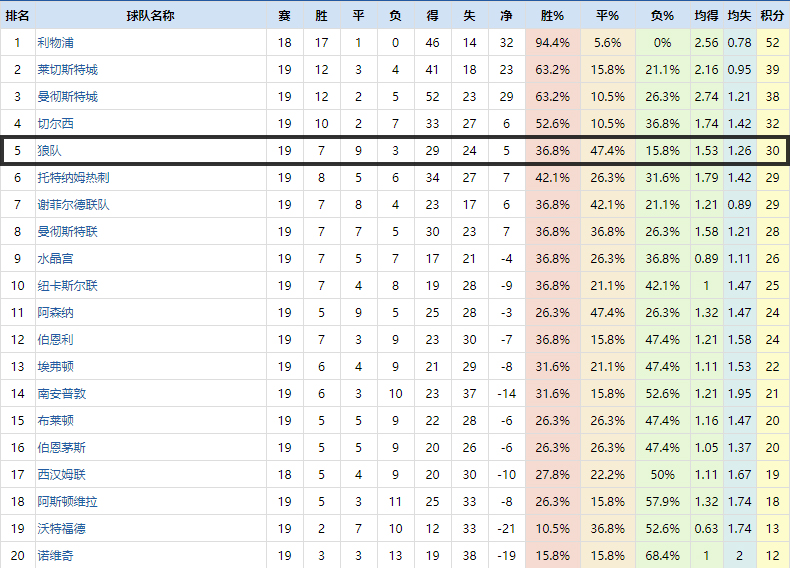Click 利物浦's 94.4% win rate cell
Viewport: 790px width, 568px height.
coord(552,43)
